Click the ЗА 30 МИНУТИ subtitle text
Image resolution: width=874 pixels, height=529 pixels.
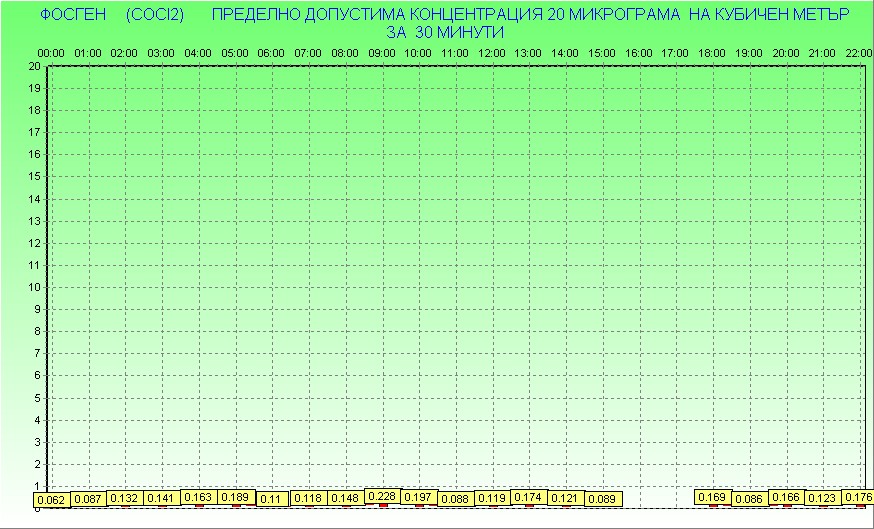pos(444,31)
